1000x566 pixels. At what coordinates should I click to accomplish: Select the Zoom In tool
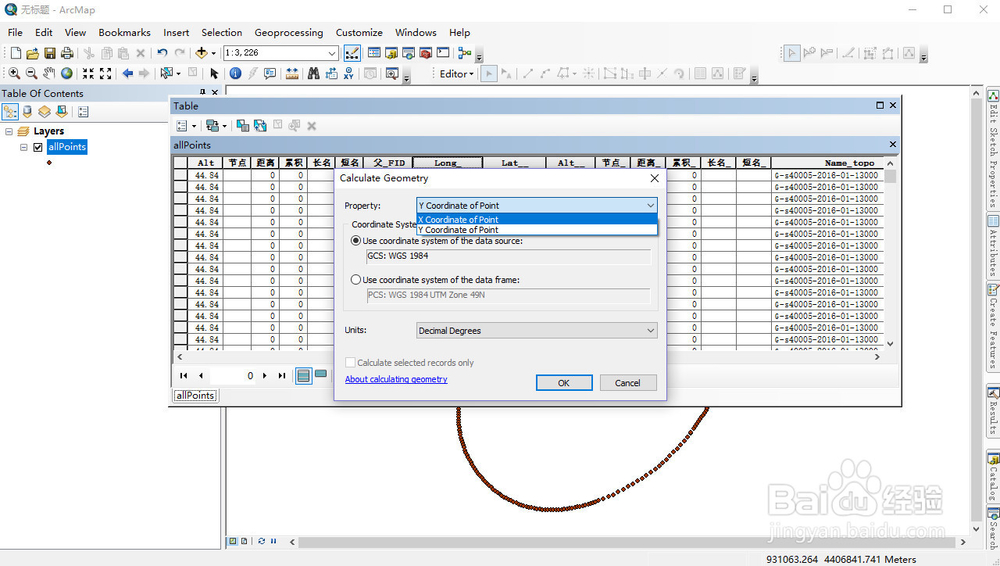coord(14,74)
